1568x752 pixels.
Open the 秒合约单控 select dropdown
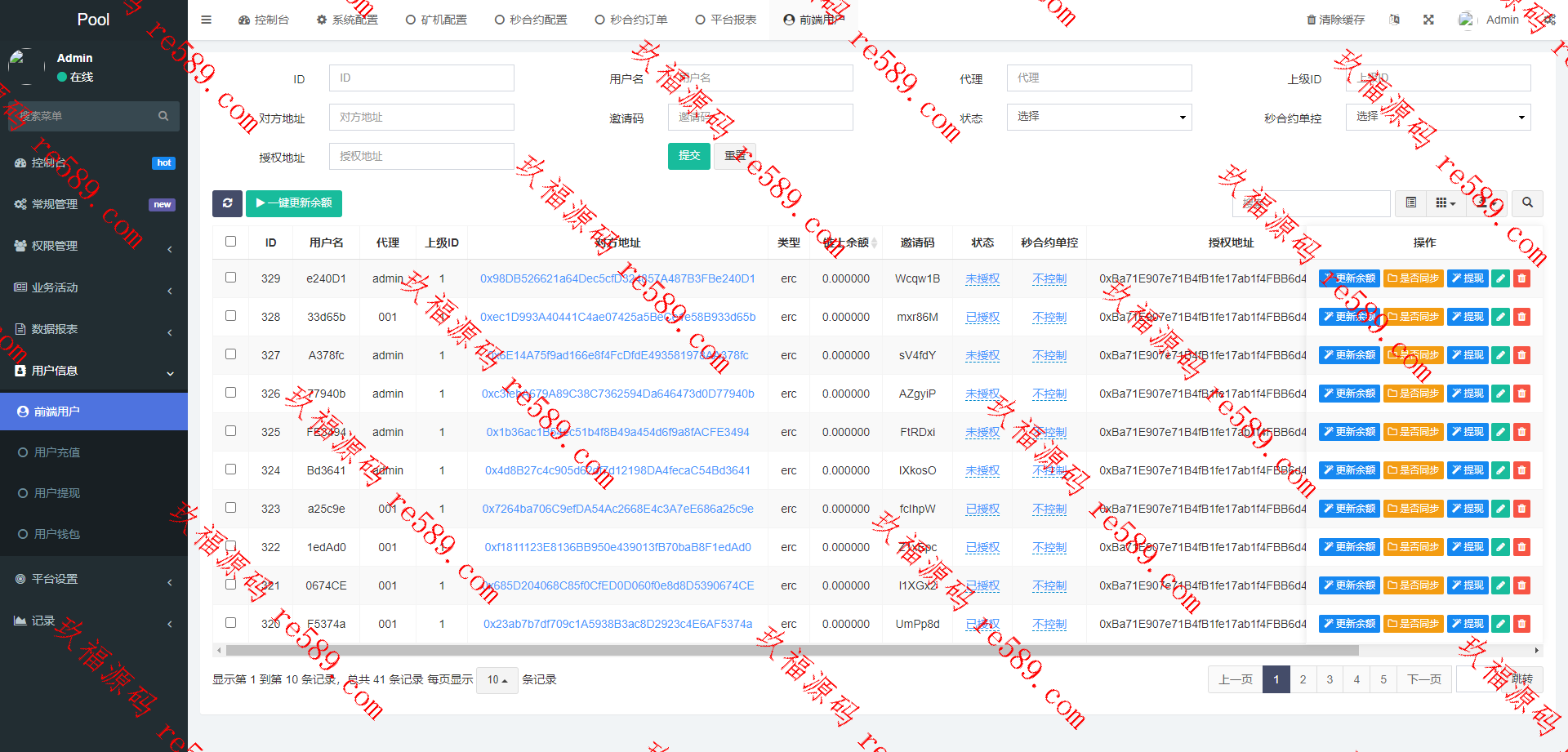click(1438, 117)
